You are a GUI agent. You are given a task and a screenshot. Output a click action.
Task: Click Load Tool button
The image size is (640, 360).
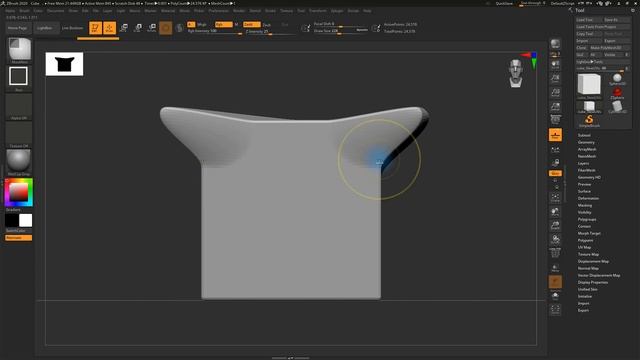point(589,20)
